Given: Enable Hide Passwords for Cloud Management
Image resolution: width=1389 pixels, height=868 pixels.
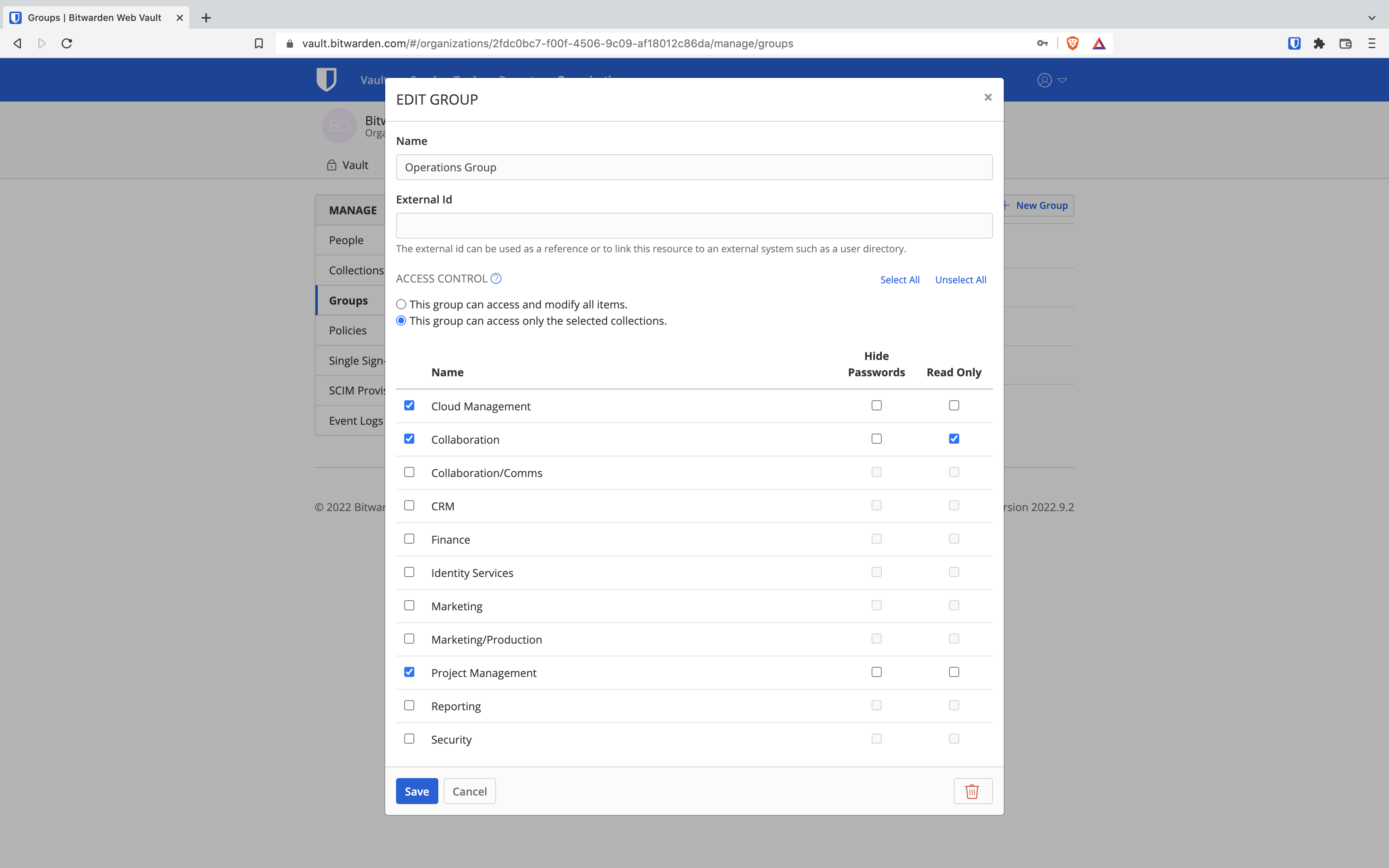Looking at the screenshot, I should tap(876, 405).
